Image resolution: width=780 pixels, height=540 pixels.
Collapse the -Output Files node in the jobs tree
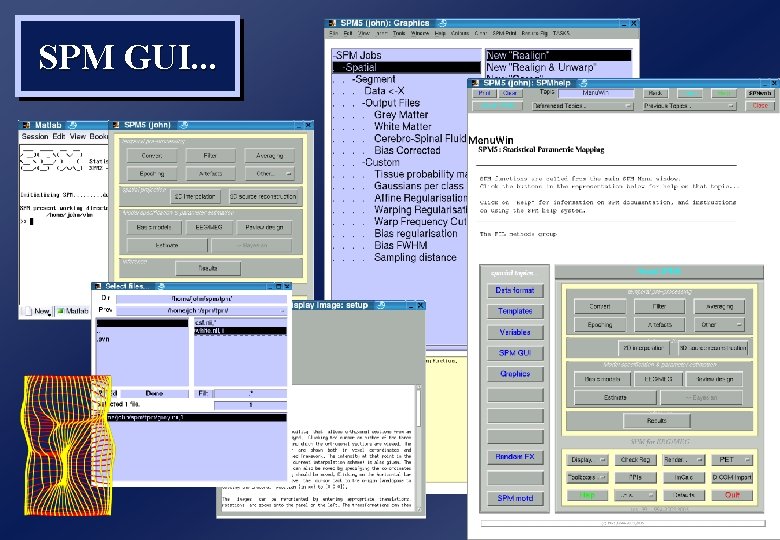[x=391, y=103]
